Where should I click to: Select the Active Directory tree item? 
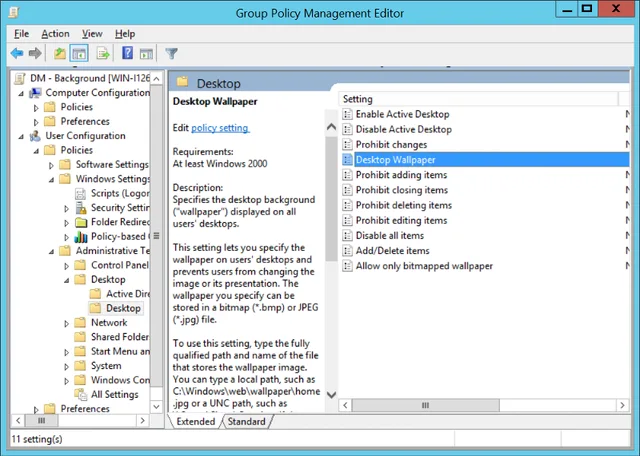coord(128,294)
